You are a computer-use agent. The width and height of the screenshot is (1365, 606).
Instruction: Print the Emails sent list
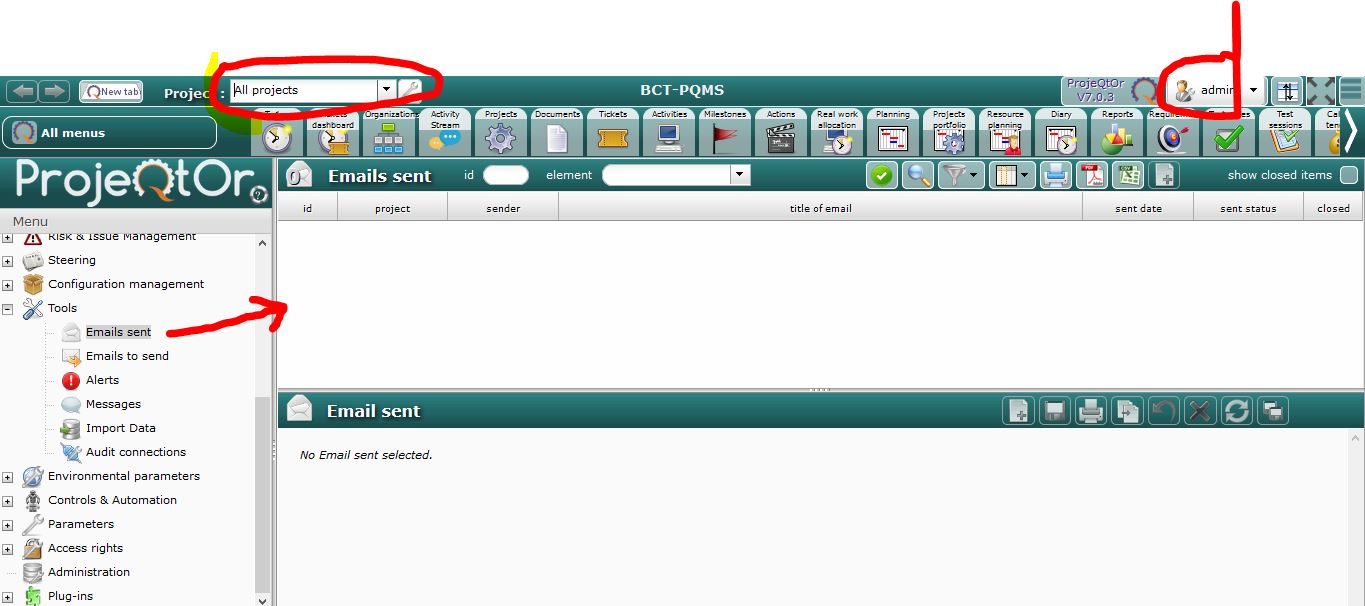click(x=1054, y=175)
